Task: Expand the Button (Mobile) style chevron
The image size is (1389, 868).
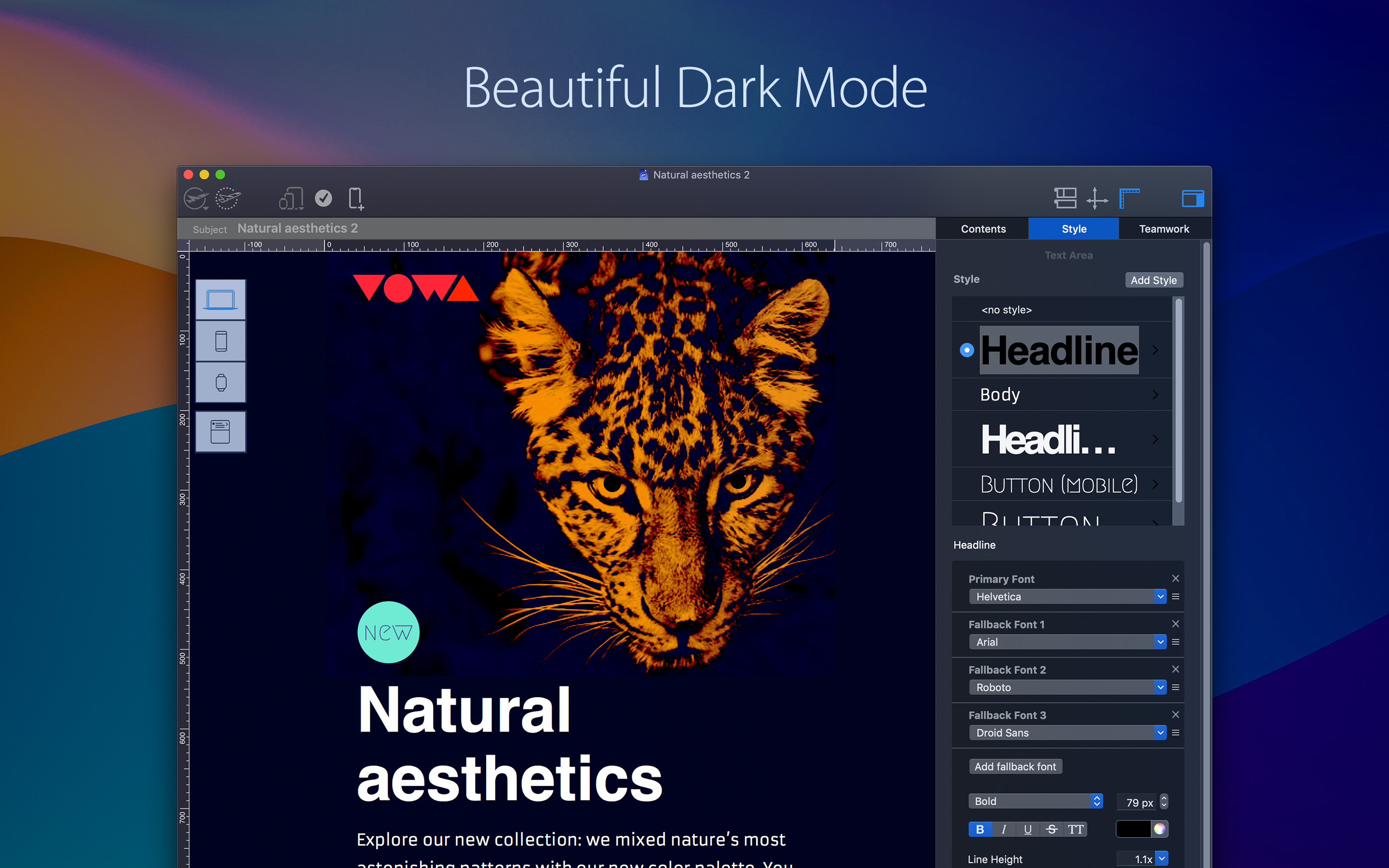Action: tap(1156, 484)
